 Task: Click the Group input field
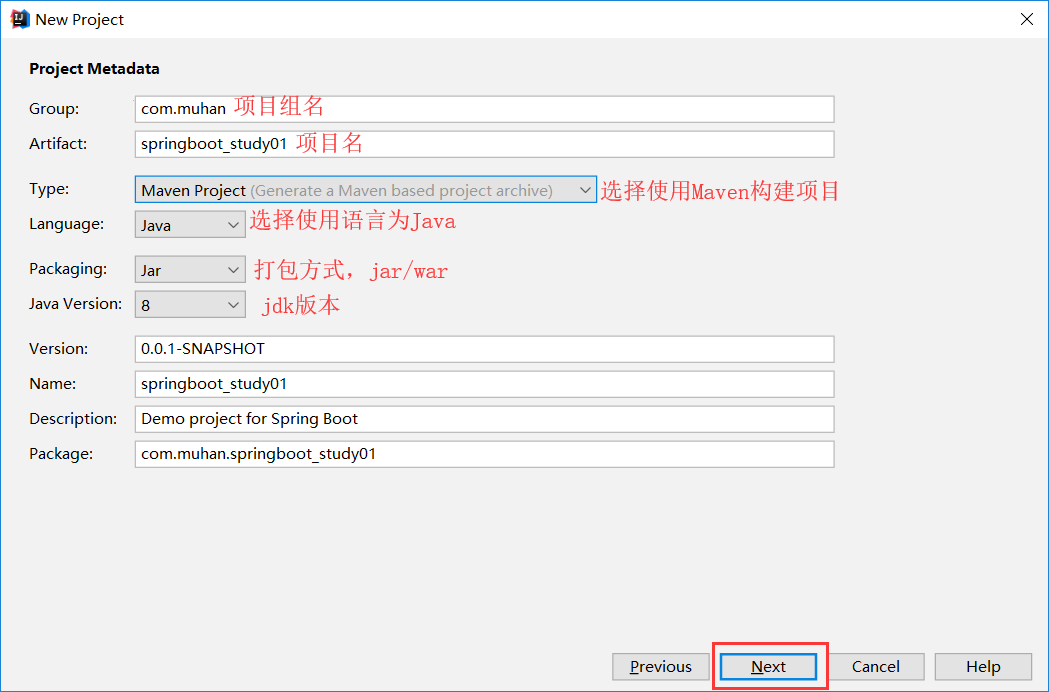pos(484,109)
